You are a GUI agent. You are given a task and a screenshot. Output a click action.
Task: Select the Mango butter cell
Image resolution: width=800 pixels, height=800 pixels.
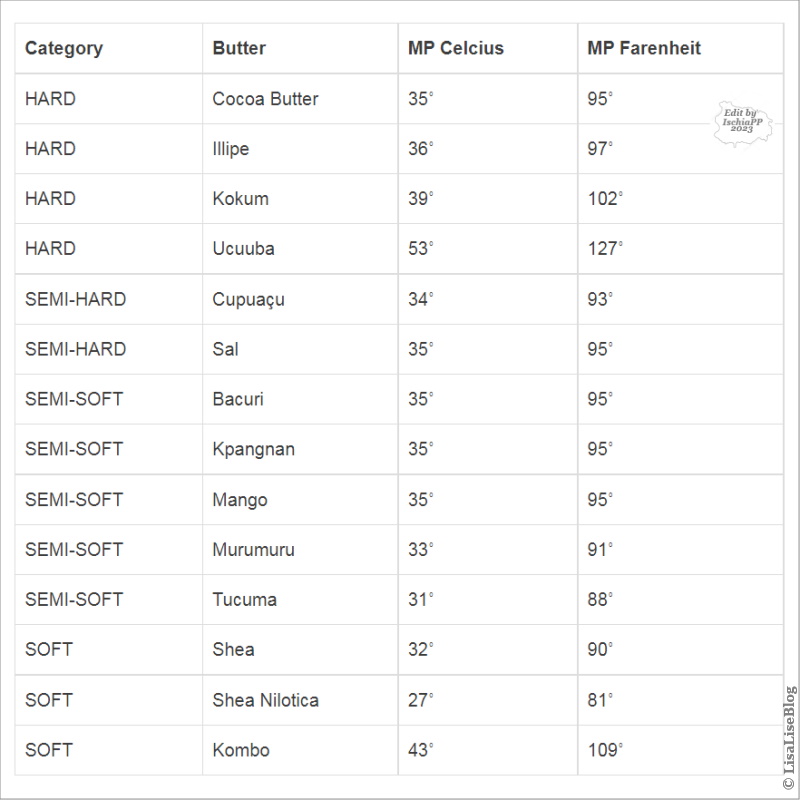tap(240, 499)
